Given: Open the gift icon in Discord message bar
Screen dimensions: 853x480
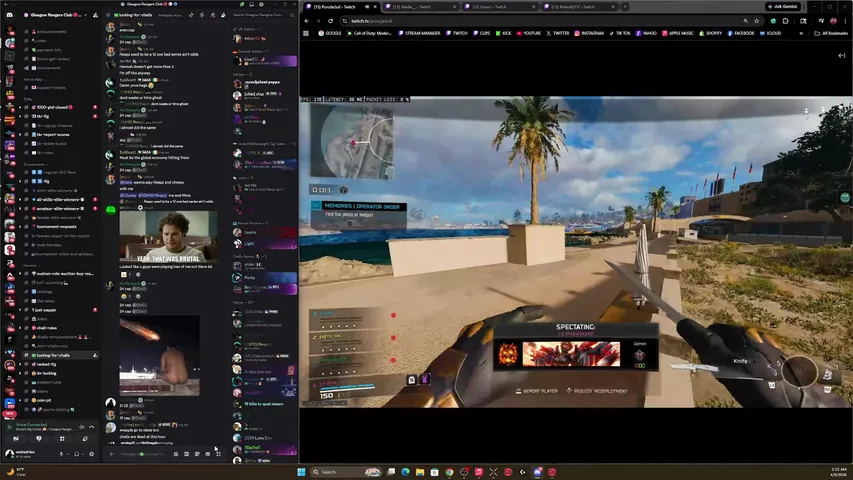Looking at the screenshot, I should pyautogui.click(x=176, y=454).
